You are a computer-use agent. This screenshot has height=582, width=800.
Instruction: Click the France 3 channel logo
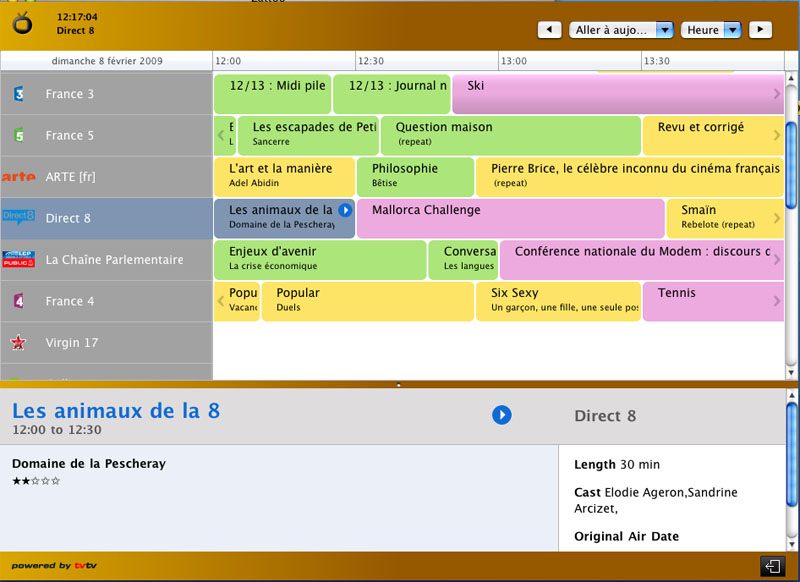click(x=19, y=94)
